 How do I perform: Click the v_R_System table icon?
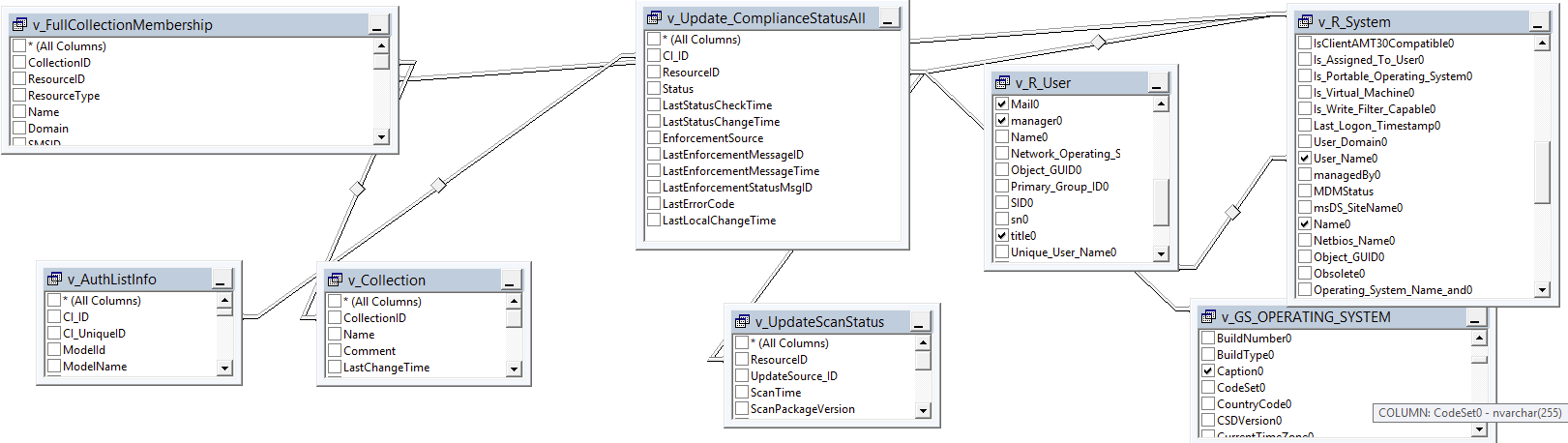pos(1305,22)
